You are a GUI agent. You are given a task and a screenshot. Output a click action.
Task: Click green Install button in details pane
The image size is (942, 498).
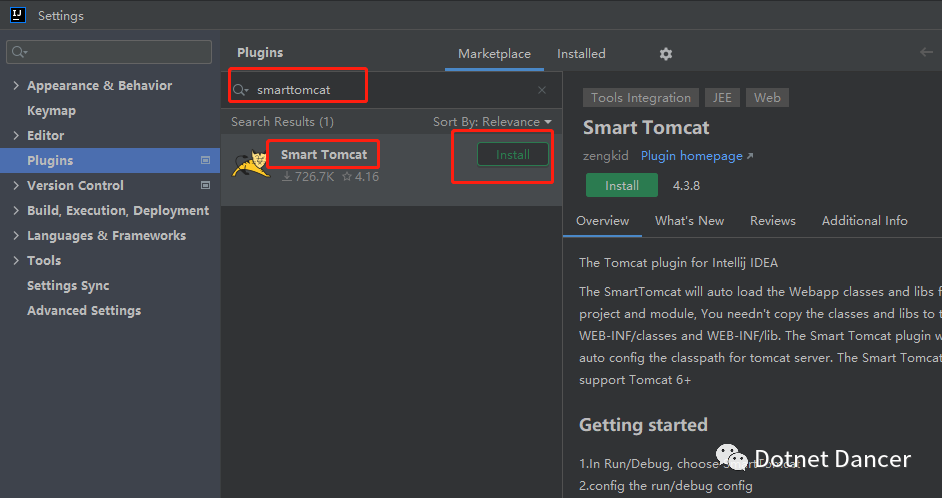(622, 186)
